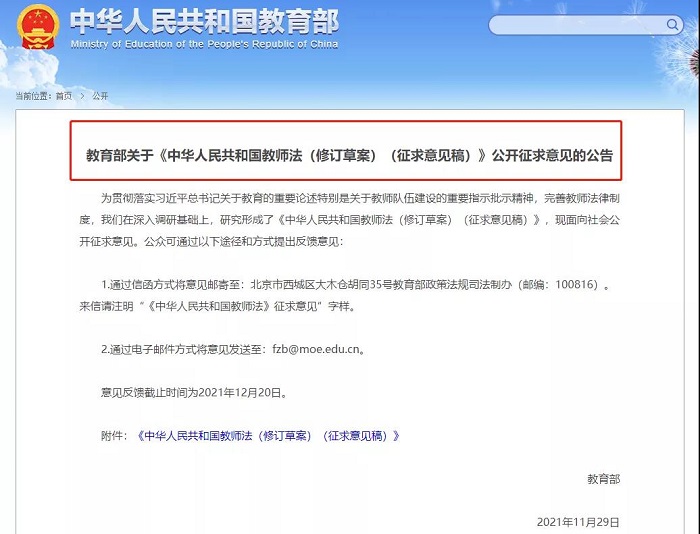Viewport: 700px width, 534px height.
Task: Click the Ministry of Education English subtitle
Action: tap(204, 44)
